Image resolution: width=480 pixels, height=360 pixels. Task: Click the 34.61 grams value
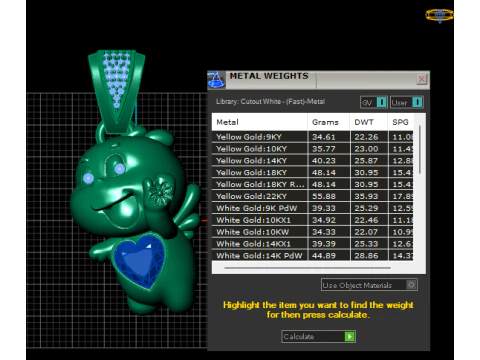pyautogui.click(x=324, y=137)
